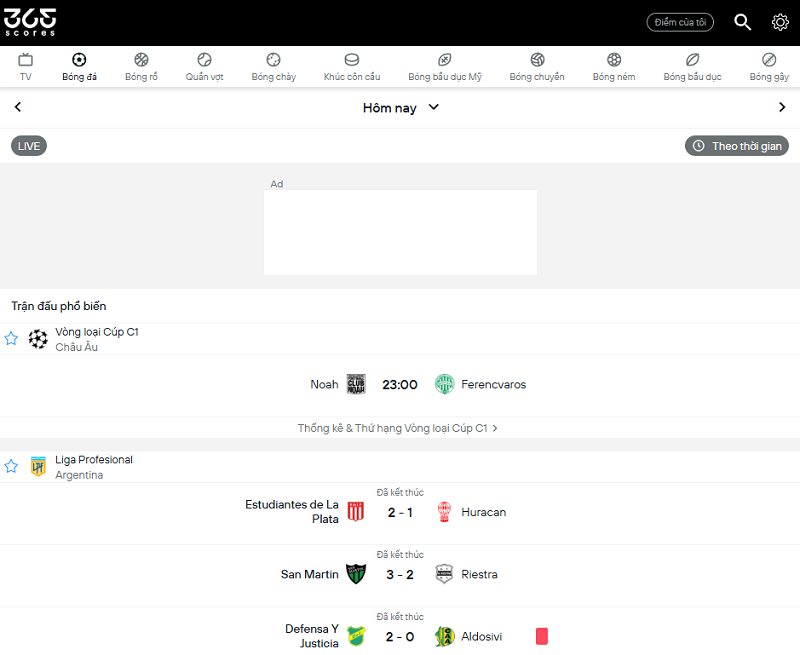Toggle the LIVE matches filter

[29, 146]
